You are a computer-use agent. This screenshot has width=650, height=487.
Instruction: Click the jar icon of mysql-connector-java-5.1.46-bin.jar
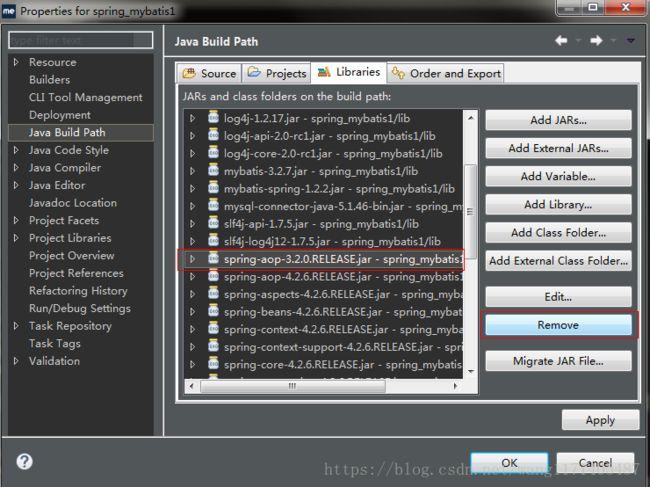point(213,205)
